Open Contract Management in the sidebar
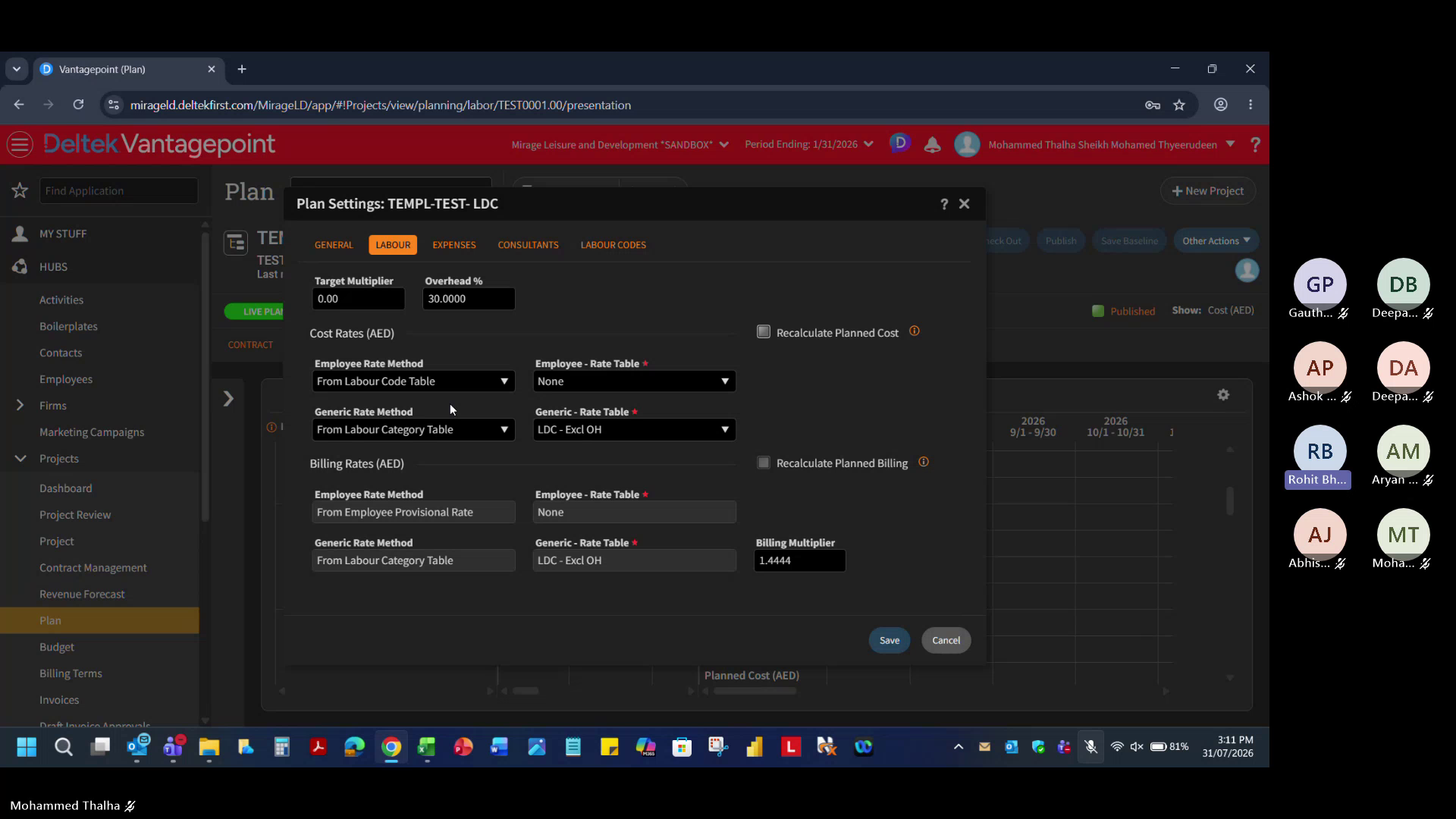1456x819 pixels. (93, 568)
